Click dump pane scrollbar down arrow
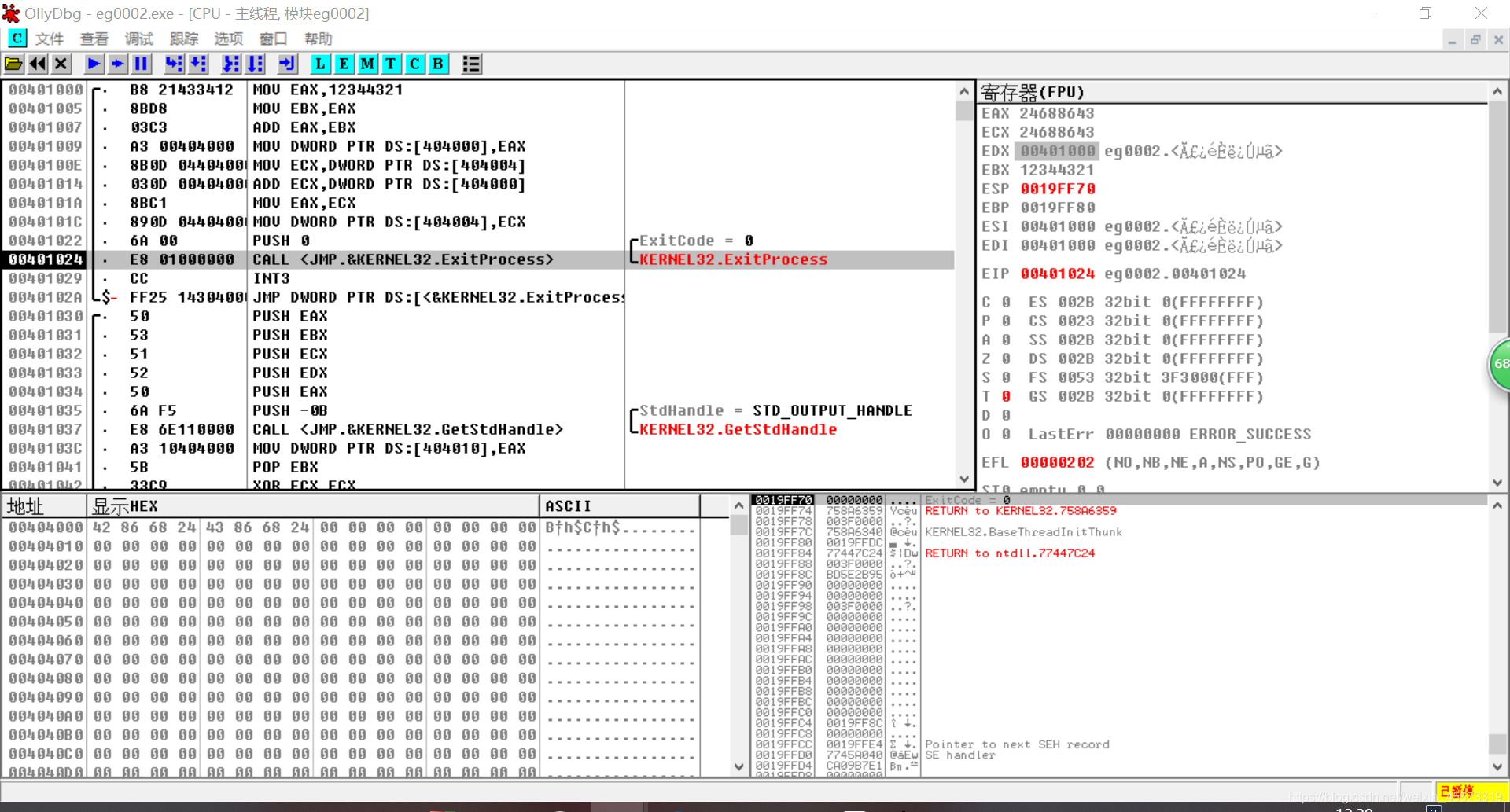The image size is (1510, 812). (x=738, y=766)
